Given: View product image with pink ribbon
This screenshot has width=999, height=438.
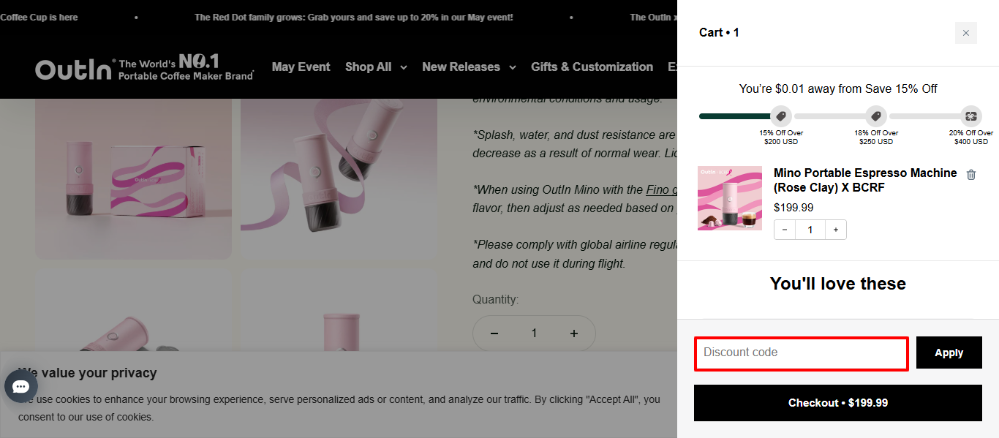Looking at the screenshot, I should pyautogui.click(x=339, y=179).
